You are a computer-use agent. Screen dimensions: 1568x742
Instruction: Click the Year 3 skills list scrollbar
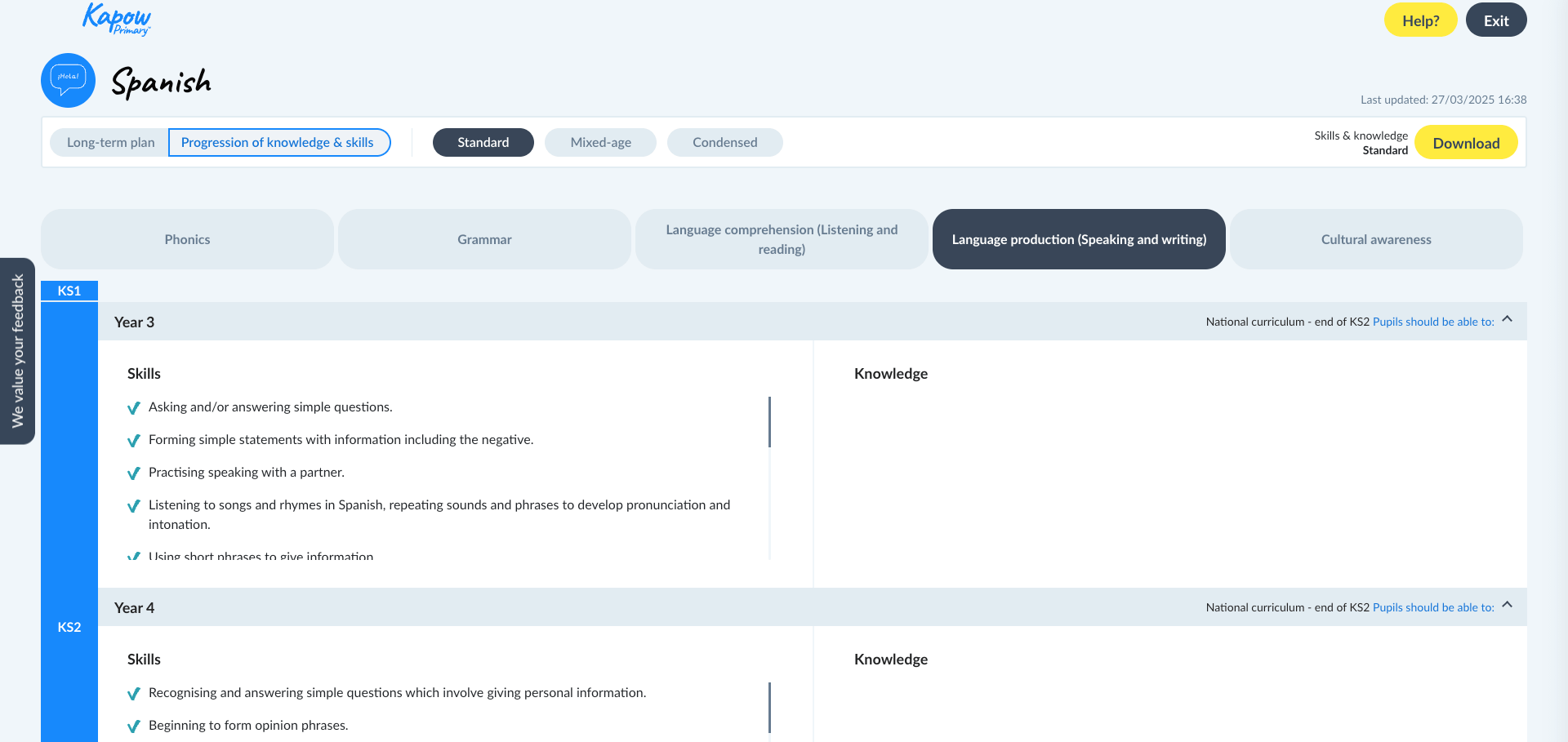(x=769, y=422)
